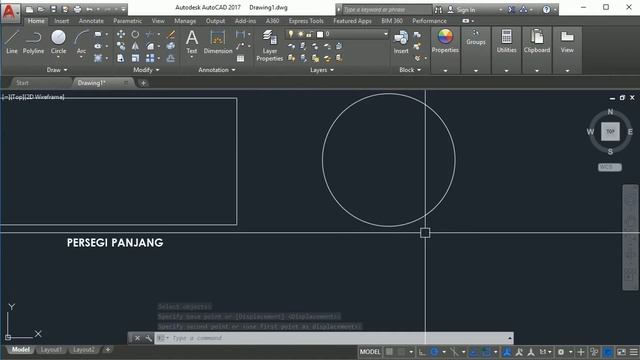The height and width of the screenshot is (360, 640).
Task: Open the Parametric ribbon tab
Action: pyautogui.click(x=127, y=21)
